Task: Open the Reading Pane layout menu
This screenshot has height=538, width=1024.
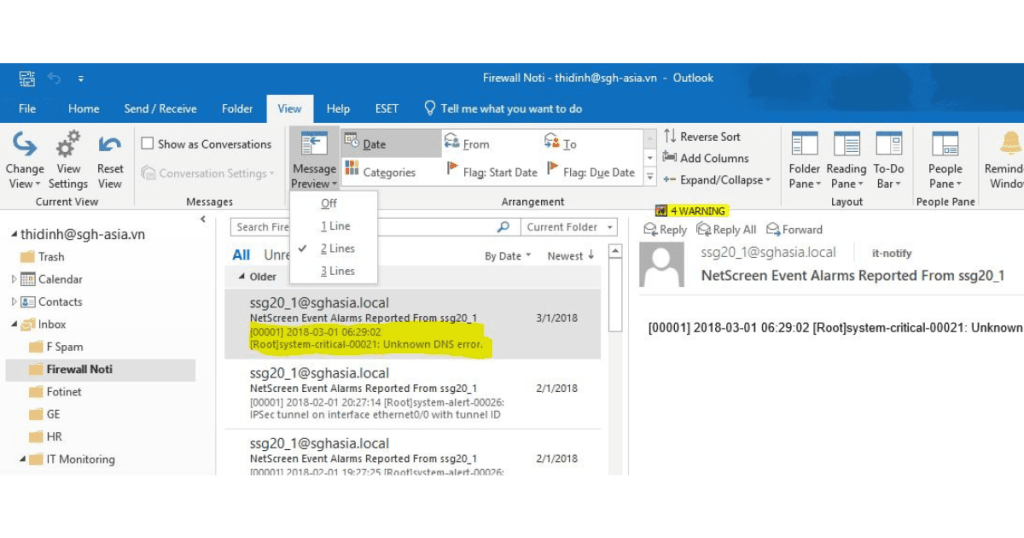Action: pos(846,161)
